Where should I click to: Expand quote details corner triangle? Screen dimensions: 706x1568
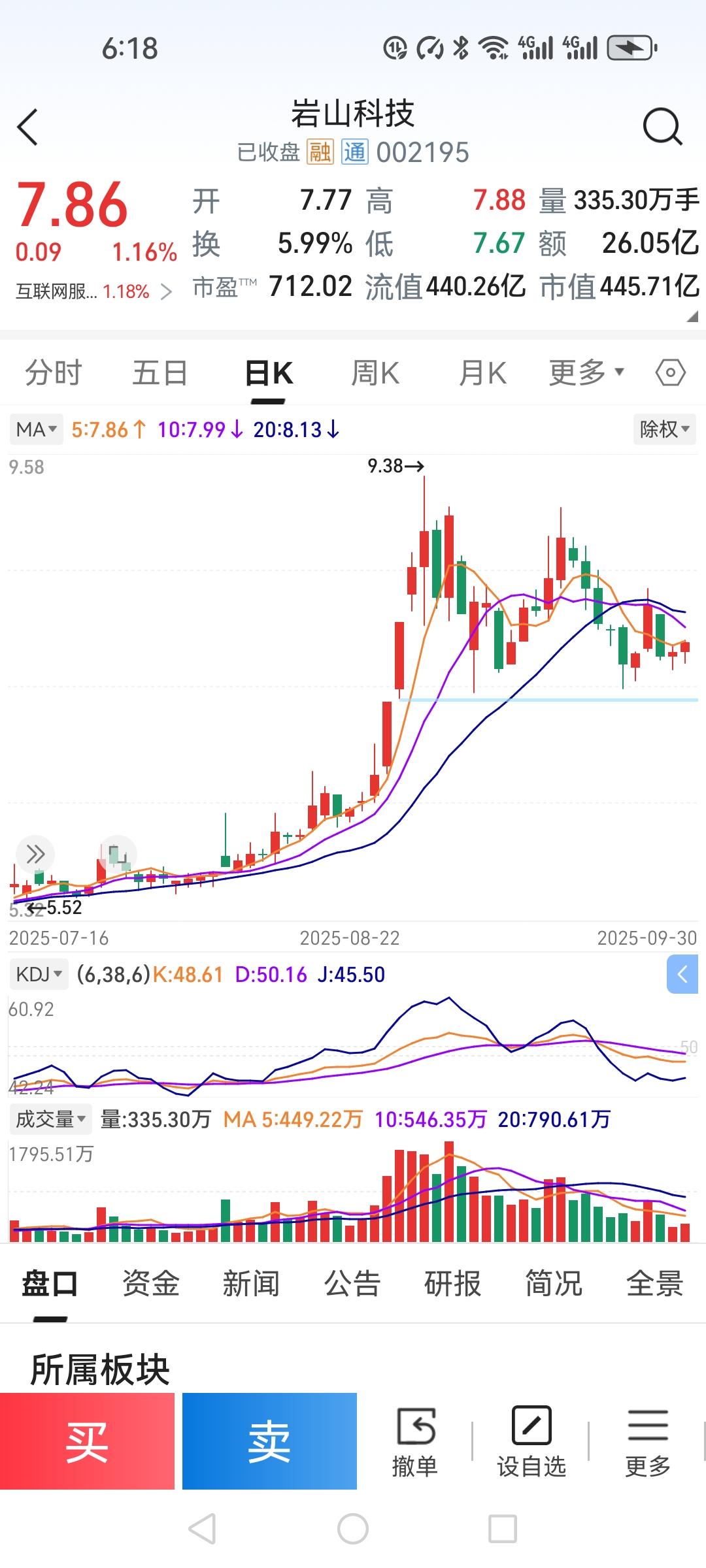click(x=692, y=317)
